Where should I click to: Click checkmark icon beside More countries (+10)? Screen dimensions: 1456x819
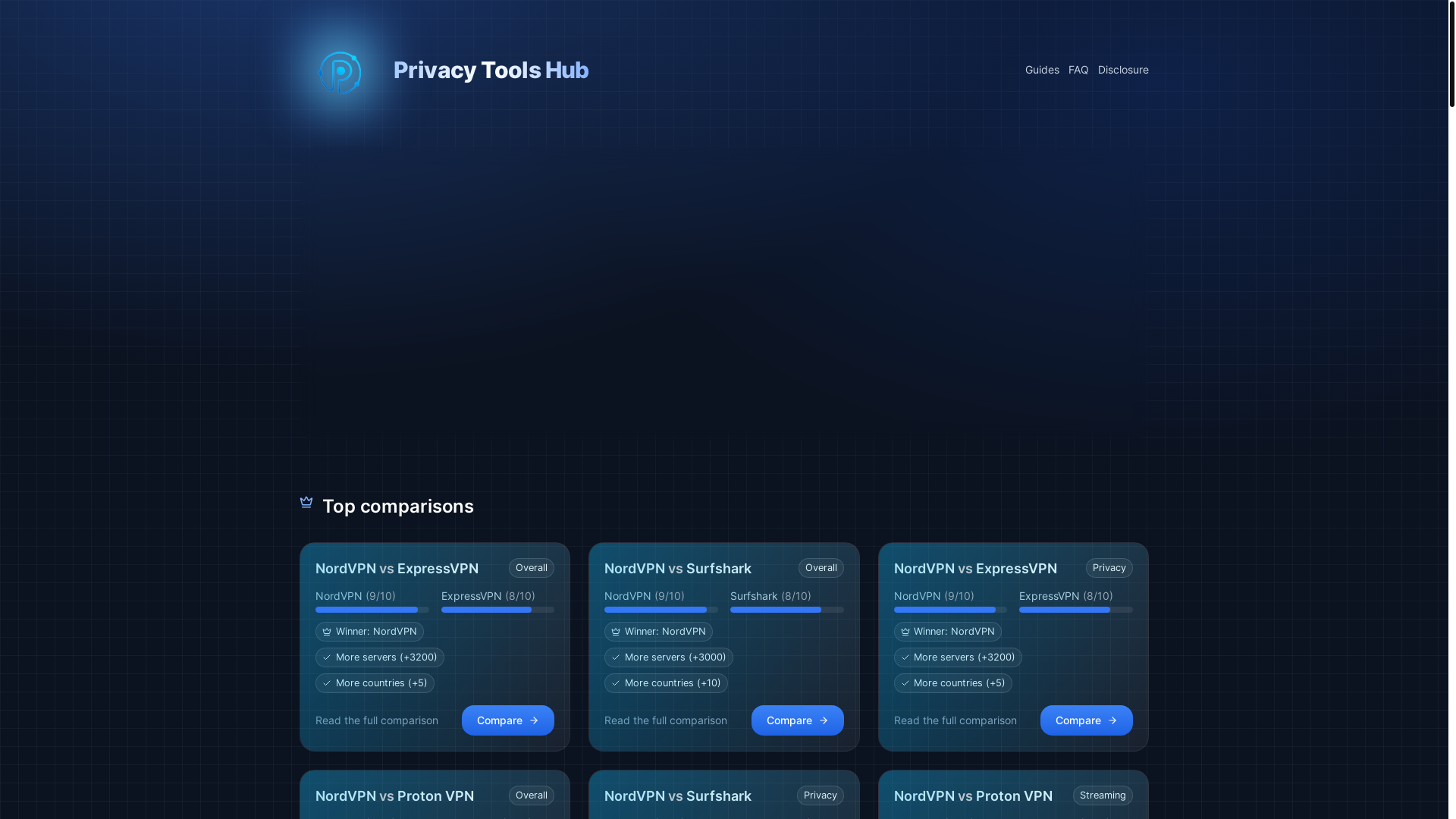click(x=616, y=683)
